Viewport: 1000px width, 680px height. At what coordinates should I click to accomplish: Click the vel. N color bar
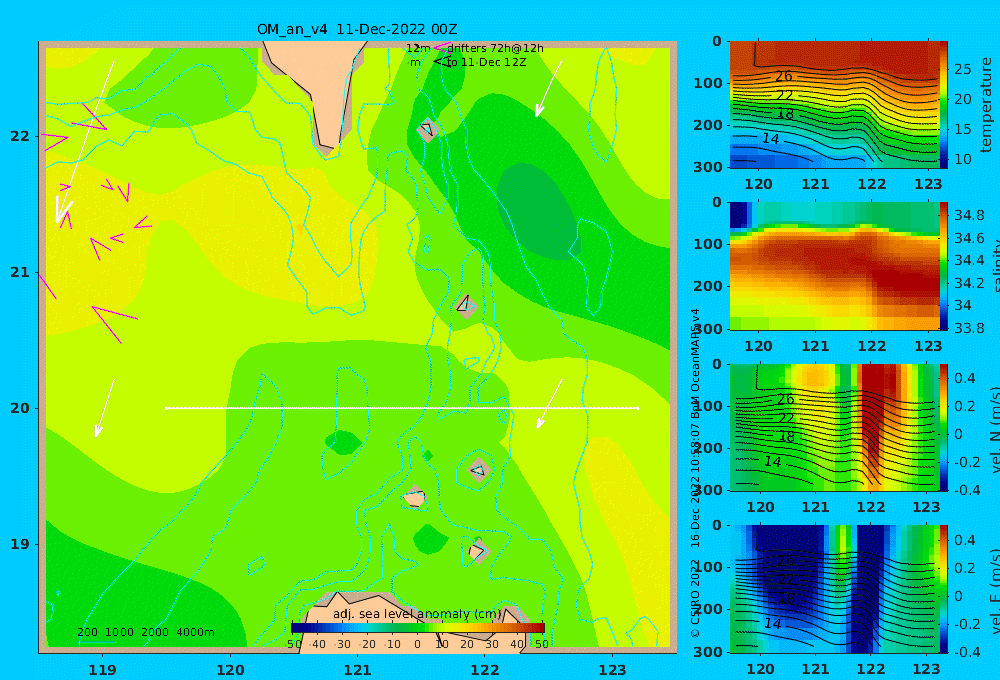tap(944, 427)
